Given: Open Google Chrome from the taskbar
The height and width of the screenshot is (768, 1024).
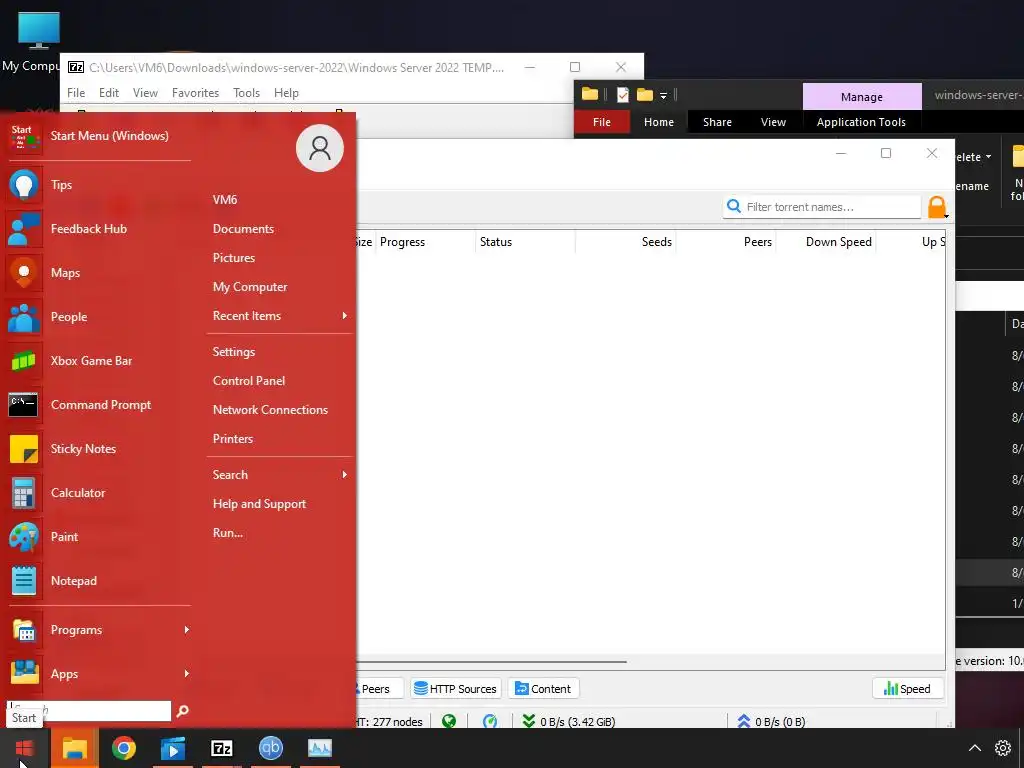Looking at the screenshot, I should (x=124, y=748).
